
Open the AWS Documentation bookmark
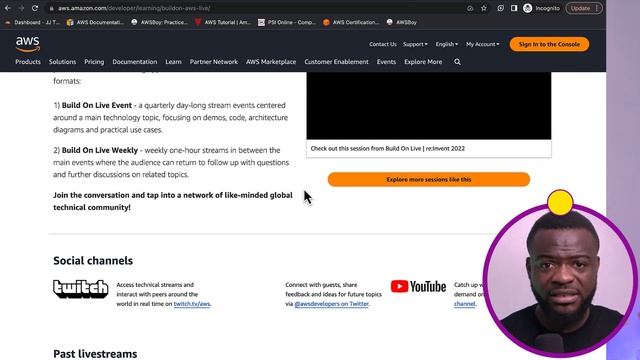96,22
